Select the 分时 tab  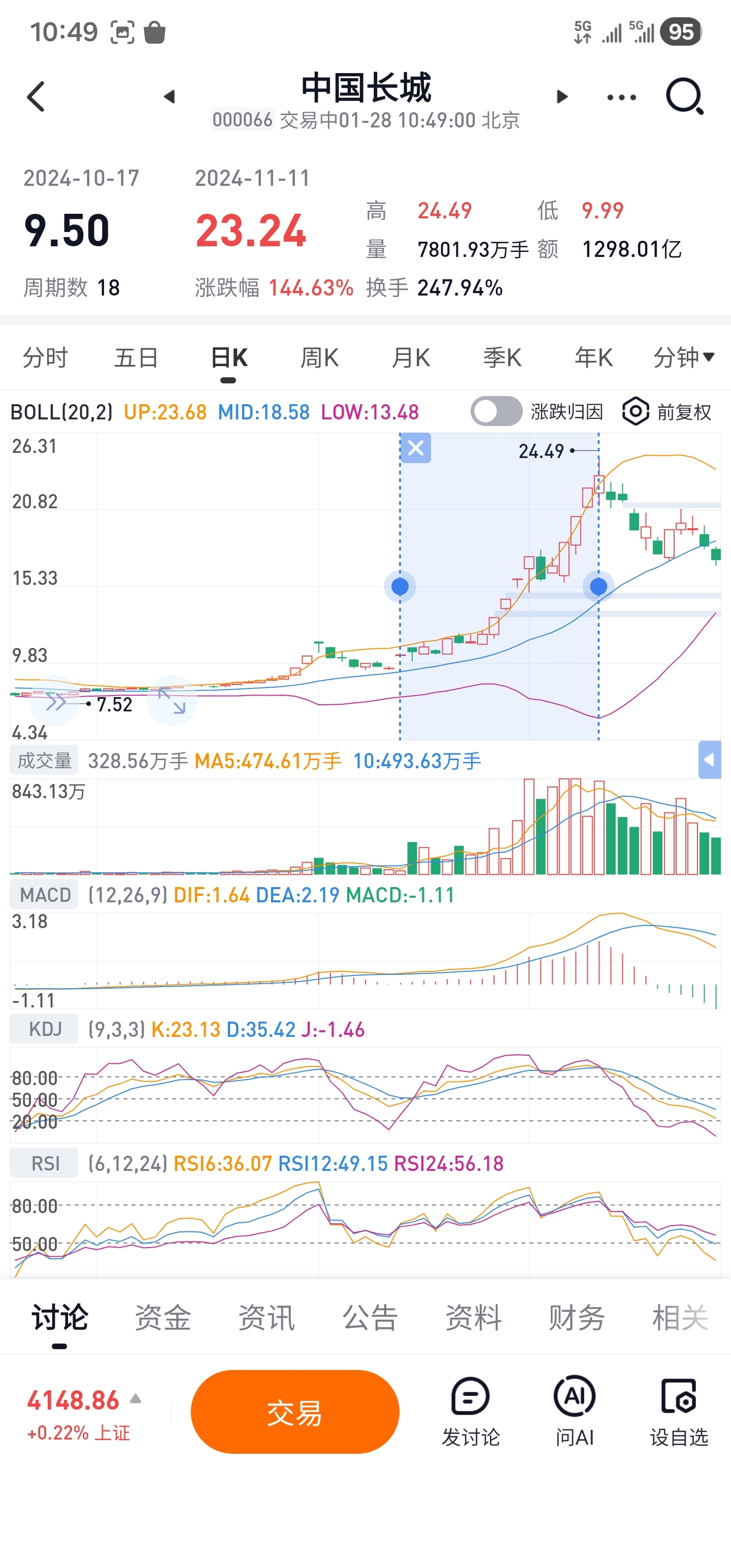[x=45, y=357]
